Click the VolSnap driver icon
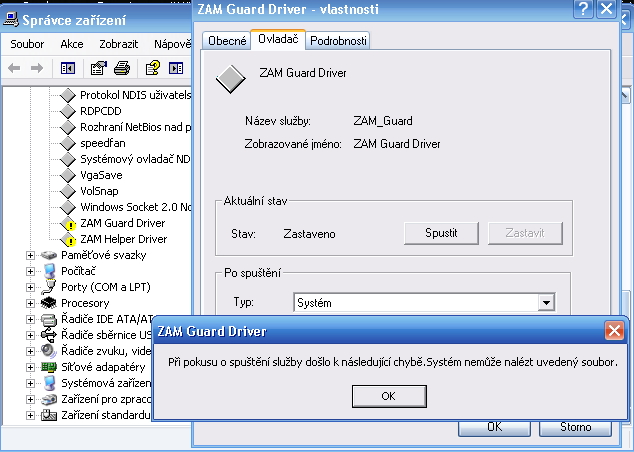 [68, 191]
